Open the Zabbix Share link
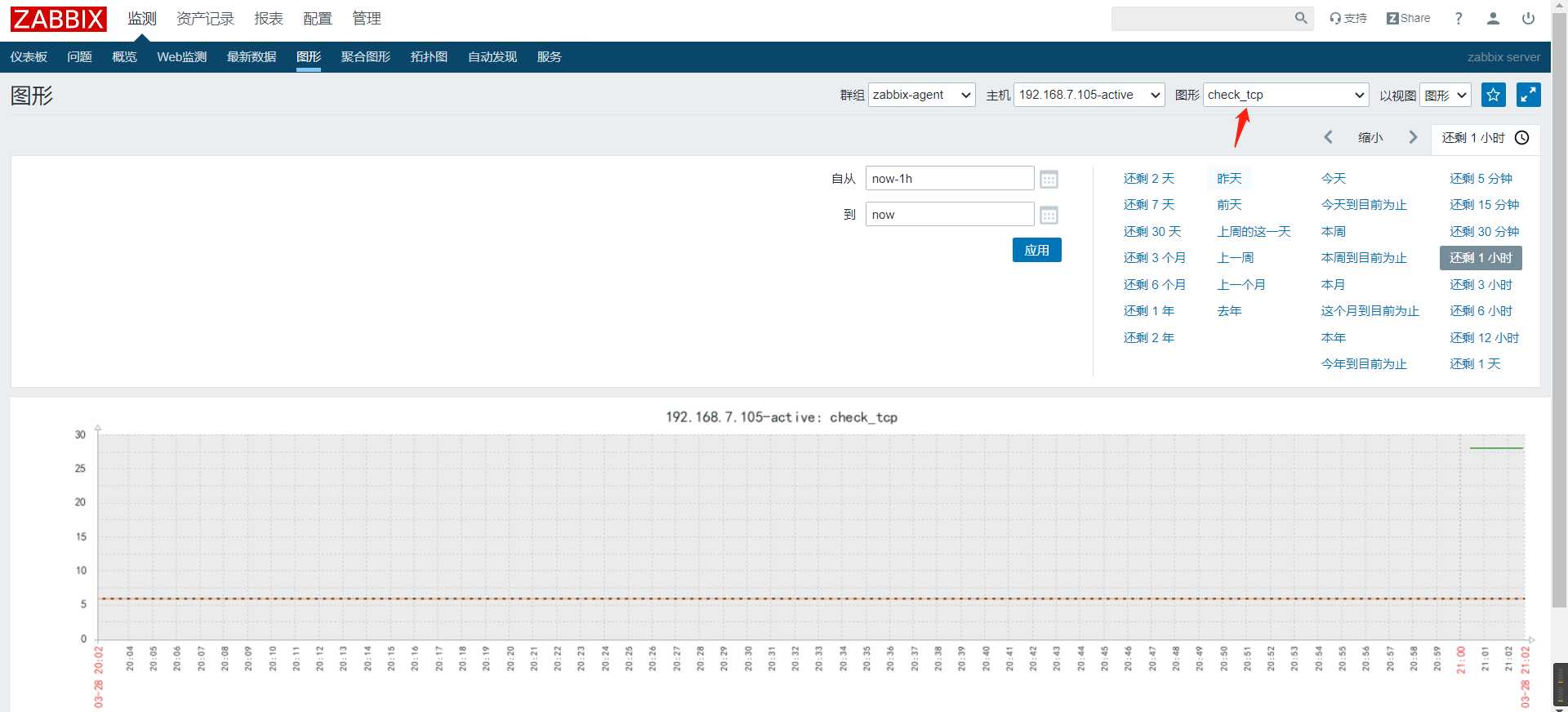 [x=1408, y=18]
